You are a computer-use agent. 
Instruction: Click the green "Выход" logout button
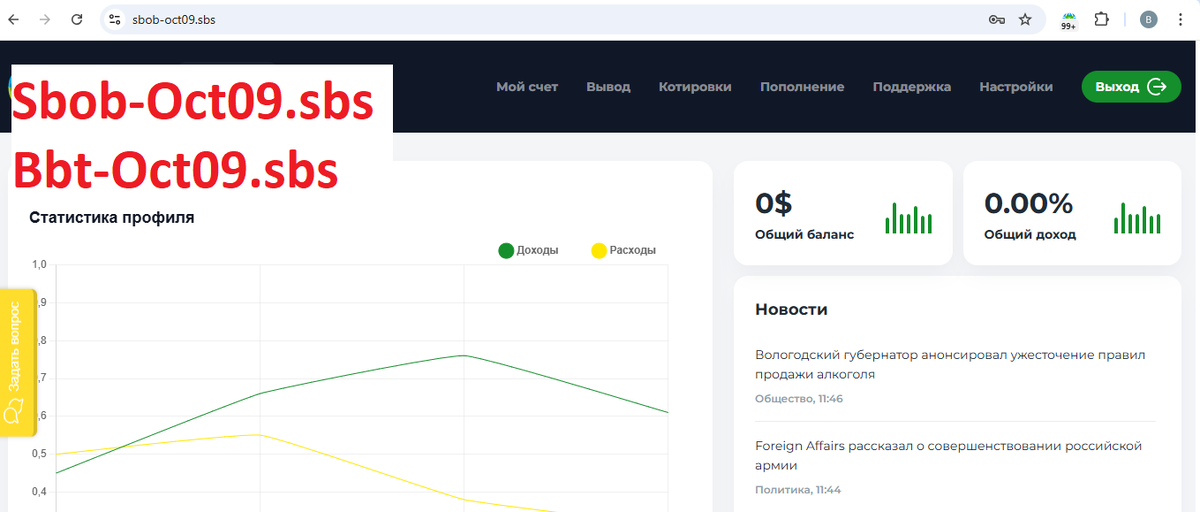[x=1131, y=87]
